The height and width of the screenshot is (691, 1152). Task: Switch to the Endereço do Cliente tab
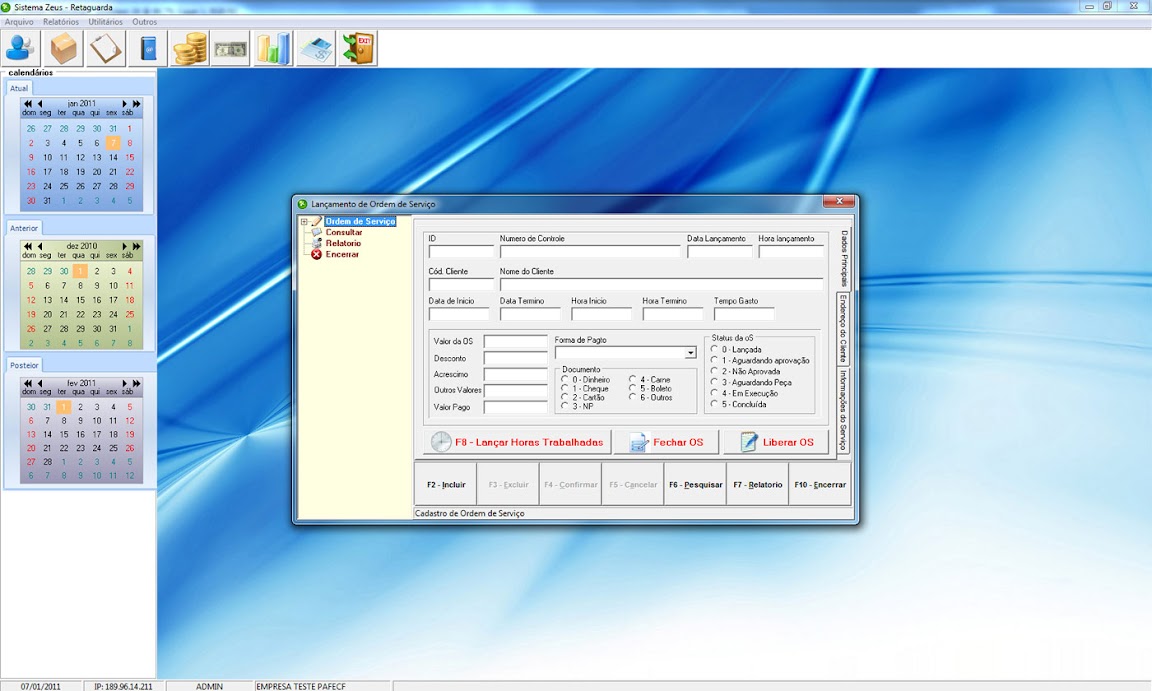coord(843,329)
